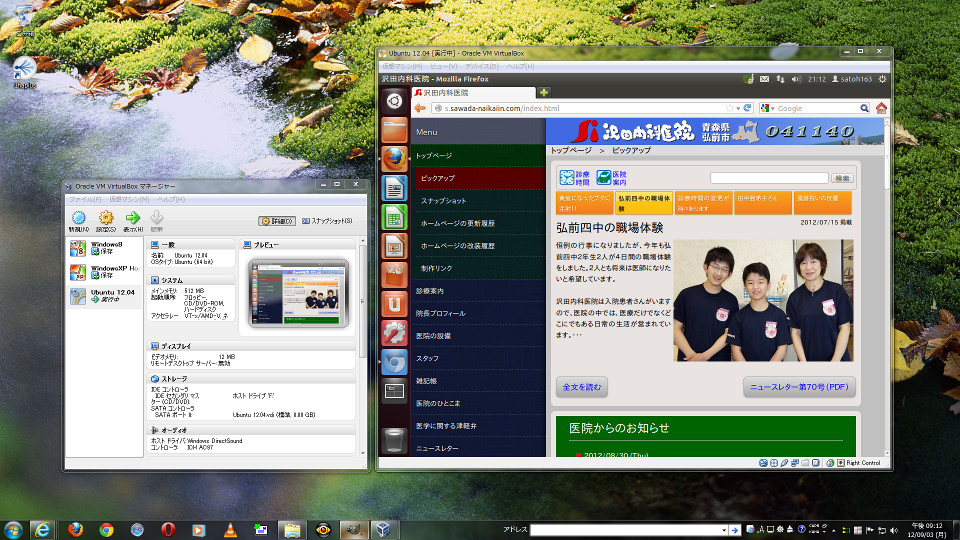Open System Settings wrench-gear launcher icon
Viewport: 960px width, 540px height.
pyautogui.click(x=394, y=333)
